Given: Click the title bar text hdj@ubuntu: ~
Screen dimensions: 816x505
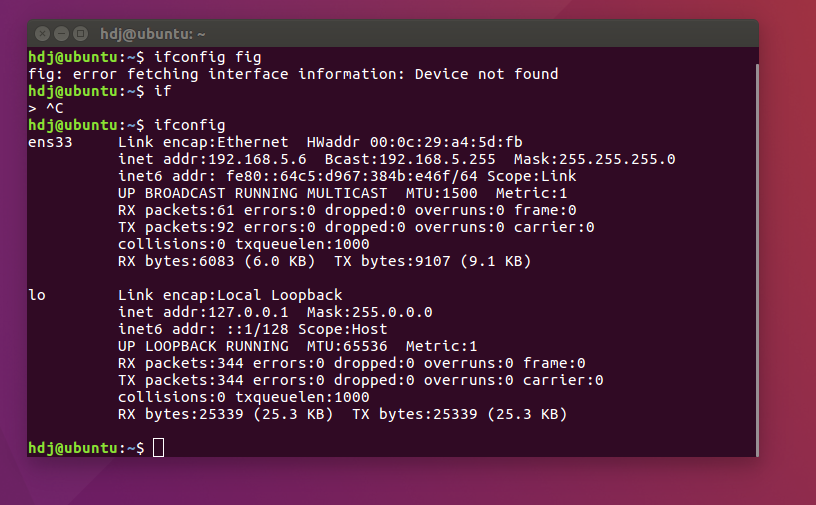Looking at the screenshot, I should tap(152, 34).
